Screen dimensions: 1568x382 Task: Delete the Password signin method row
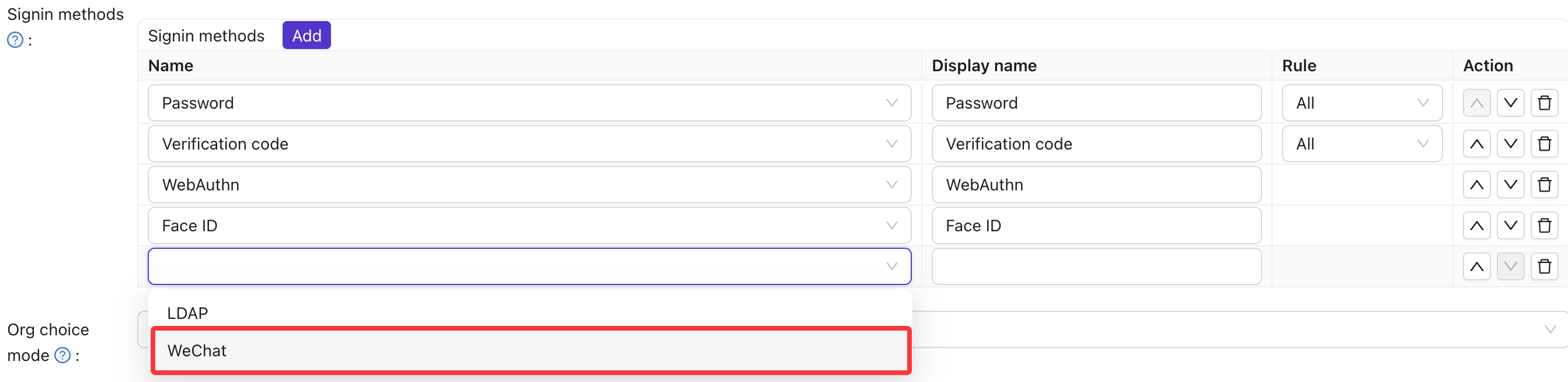click(x=1543, y=103)
